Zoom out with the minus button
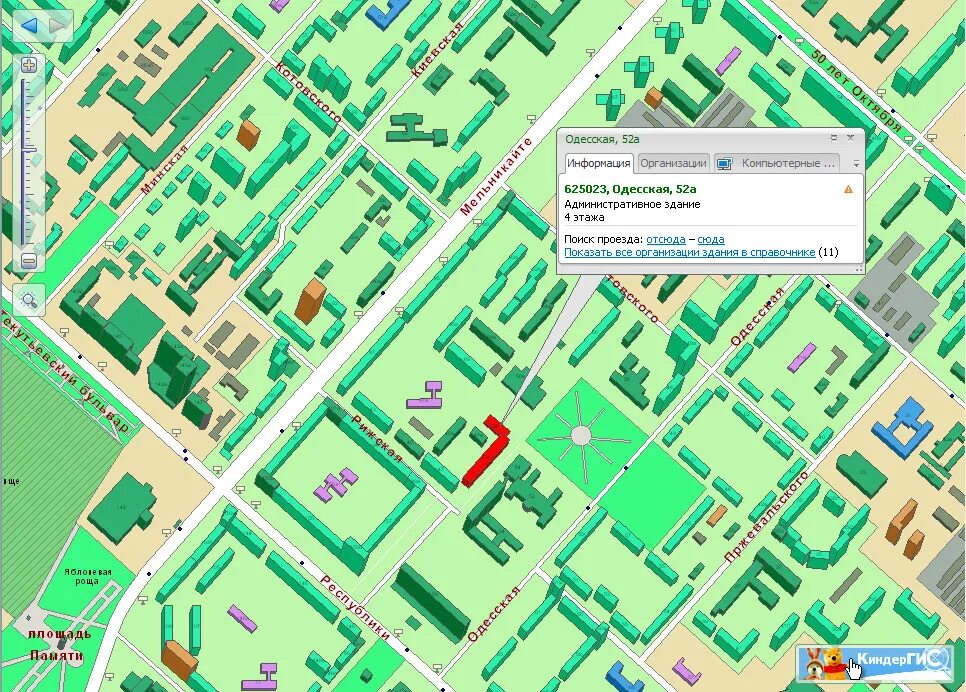The height and width of the screenshot is (692, 966). pyautogui.click(x=29, y=261)
